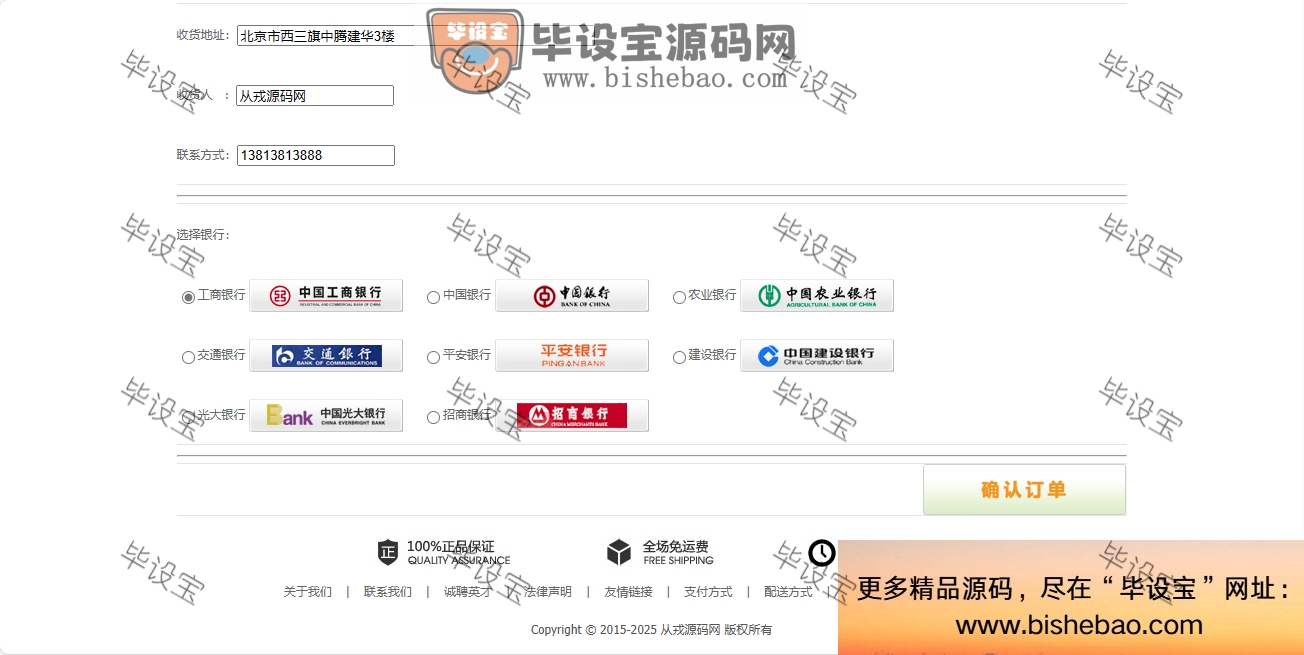Focus the 收货人 recipient name input field
The width and height of the screenshot is (1304, 655).
point(315,96)
